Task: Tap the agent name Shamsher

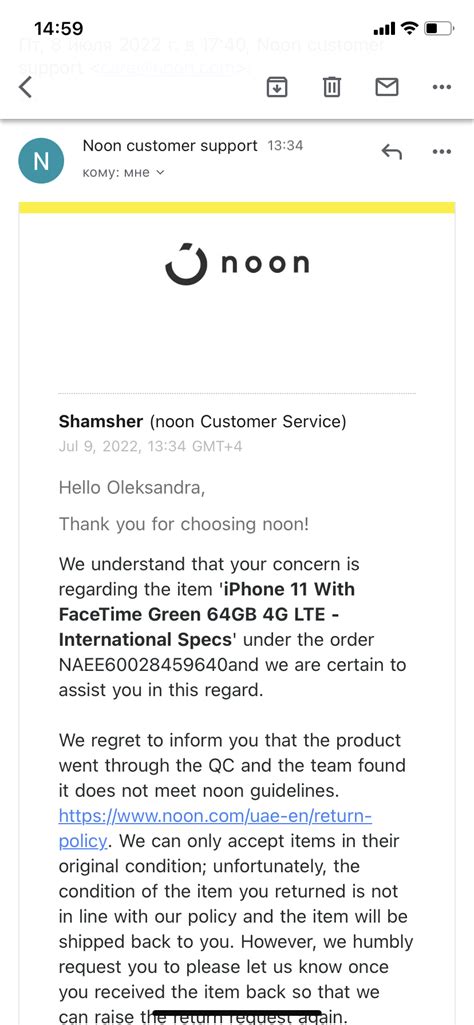Action: point(101,422)
